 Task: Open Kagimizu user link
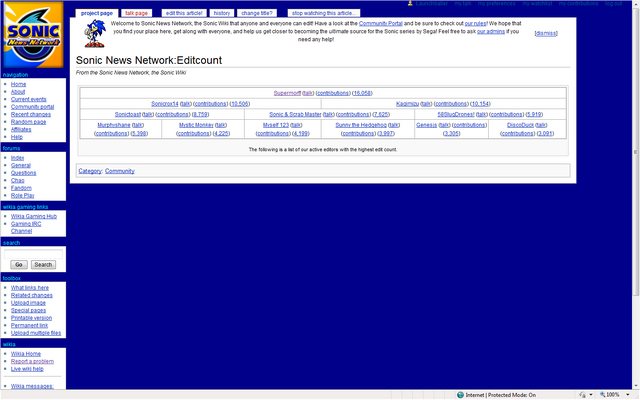407,104
